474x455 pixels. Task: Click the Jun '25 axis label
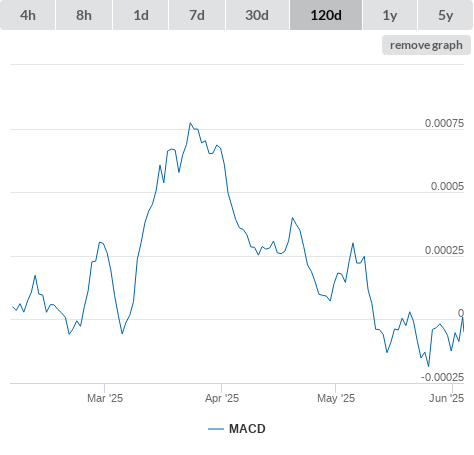coord(446,398)
